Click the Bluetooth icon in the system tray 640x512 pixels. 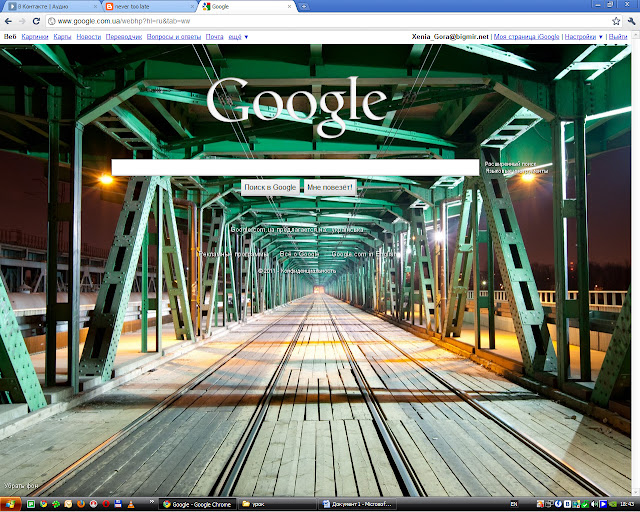pyautogui.click(x=558, y=505)
